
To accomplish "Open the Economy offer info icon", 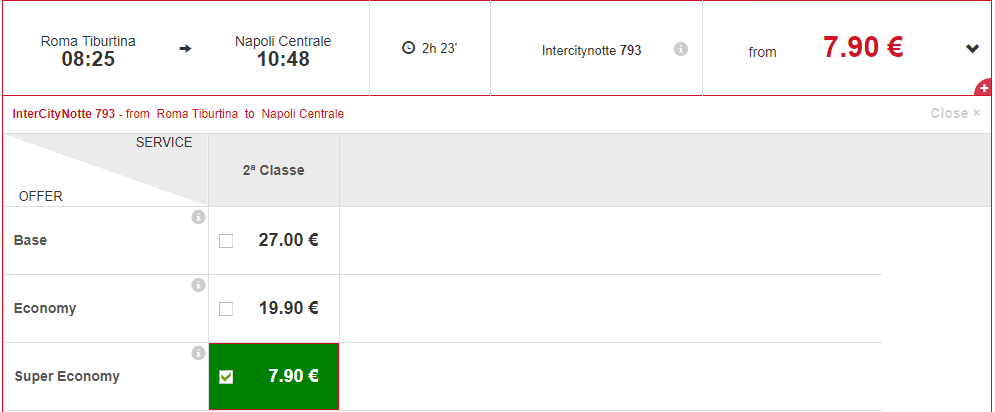I will 199,285.
